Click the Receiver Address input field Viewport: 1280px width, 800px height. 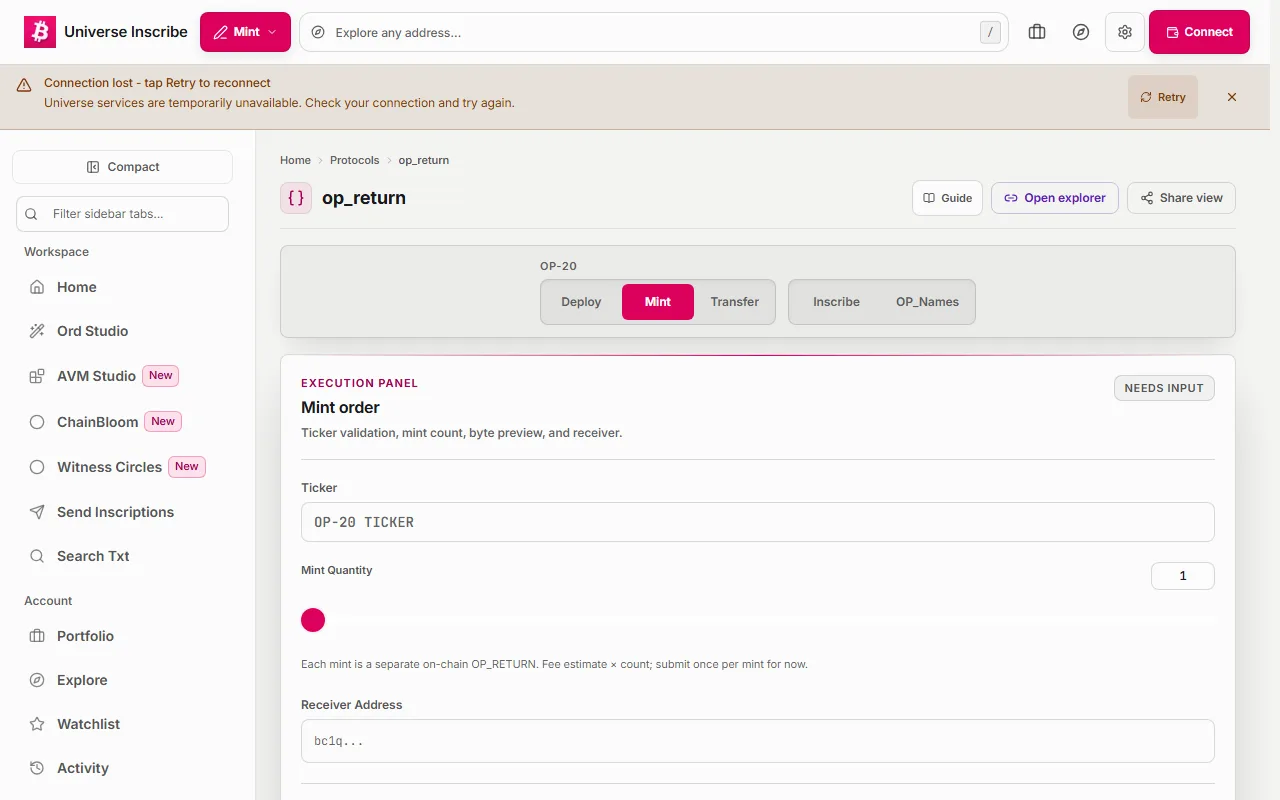coord(758,741)
